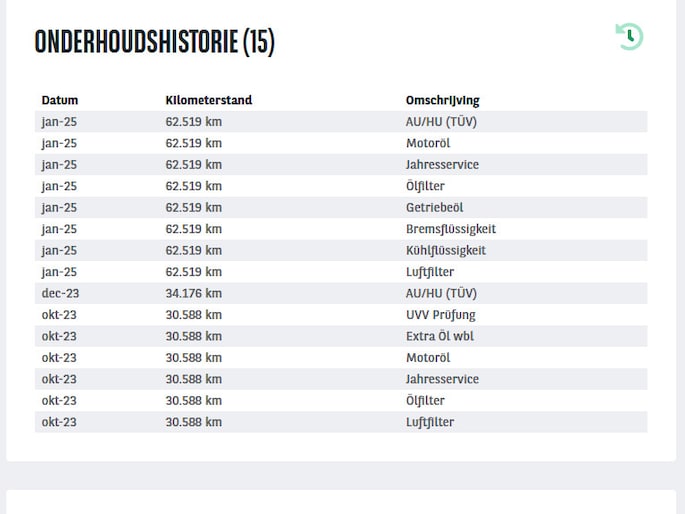Select the UVV Prüfung row
Viewport: 685px width, 514px height.
click(440, 315)
